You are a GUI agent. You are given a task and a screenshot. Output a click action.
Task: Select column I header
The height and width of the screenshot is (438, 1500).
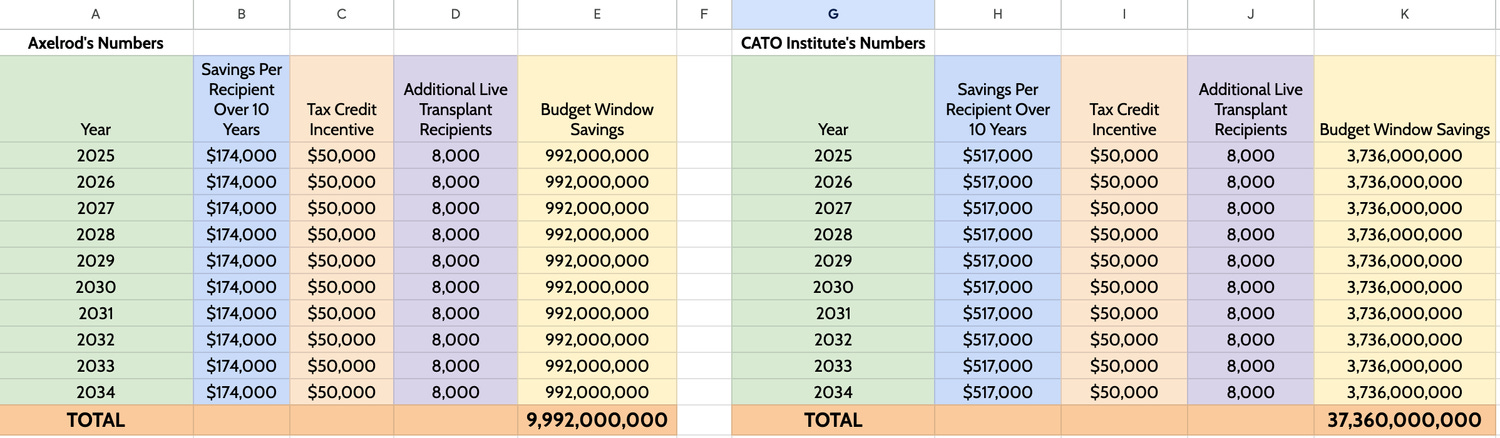[1124, 14]
